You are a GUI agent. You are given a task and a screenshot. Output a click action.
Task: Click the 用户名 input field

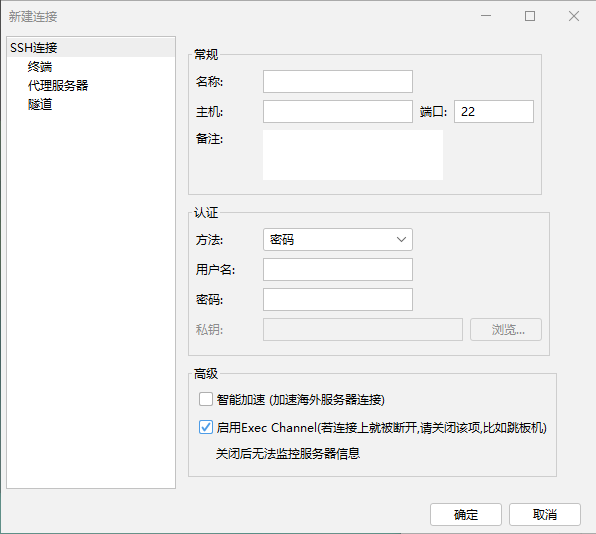(x=338, y=269)
